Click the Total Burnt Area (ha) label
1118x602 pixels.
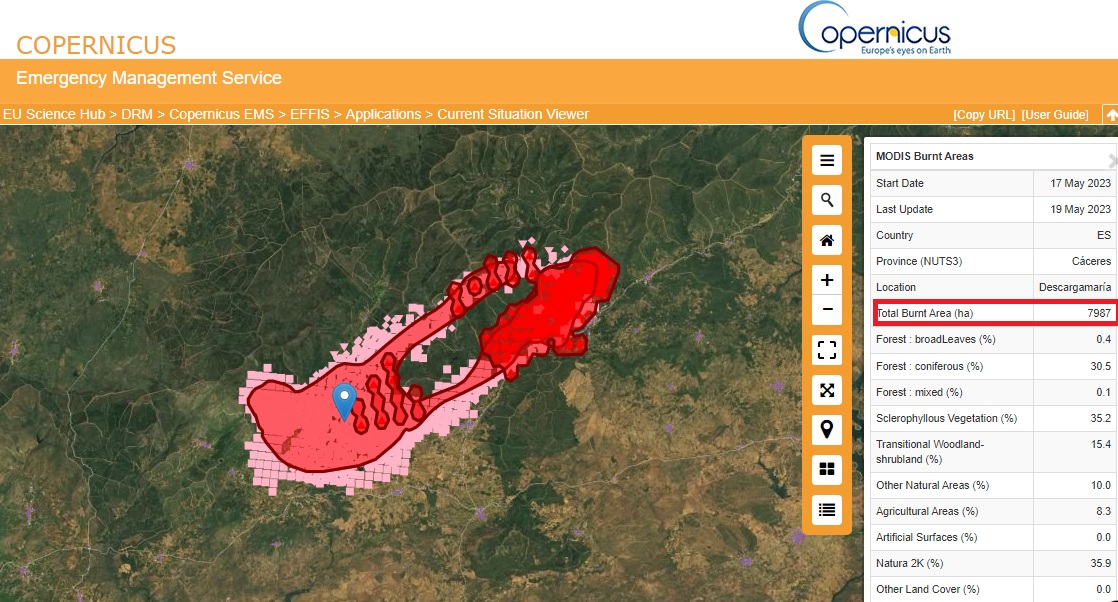[x=924, y=313]
